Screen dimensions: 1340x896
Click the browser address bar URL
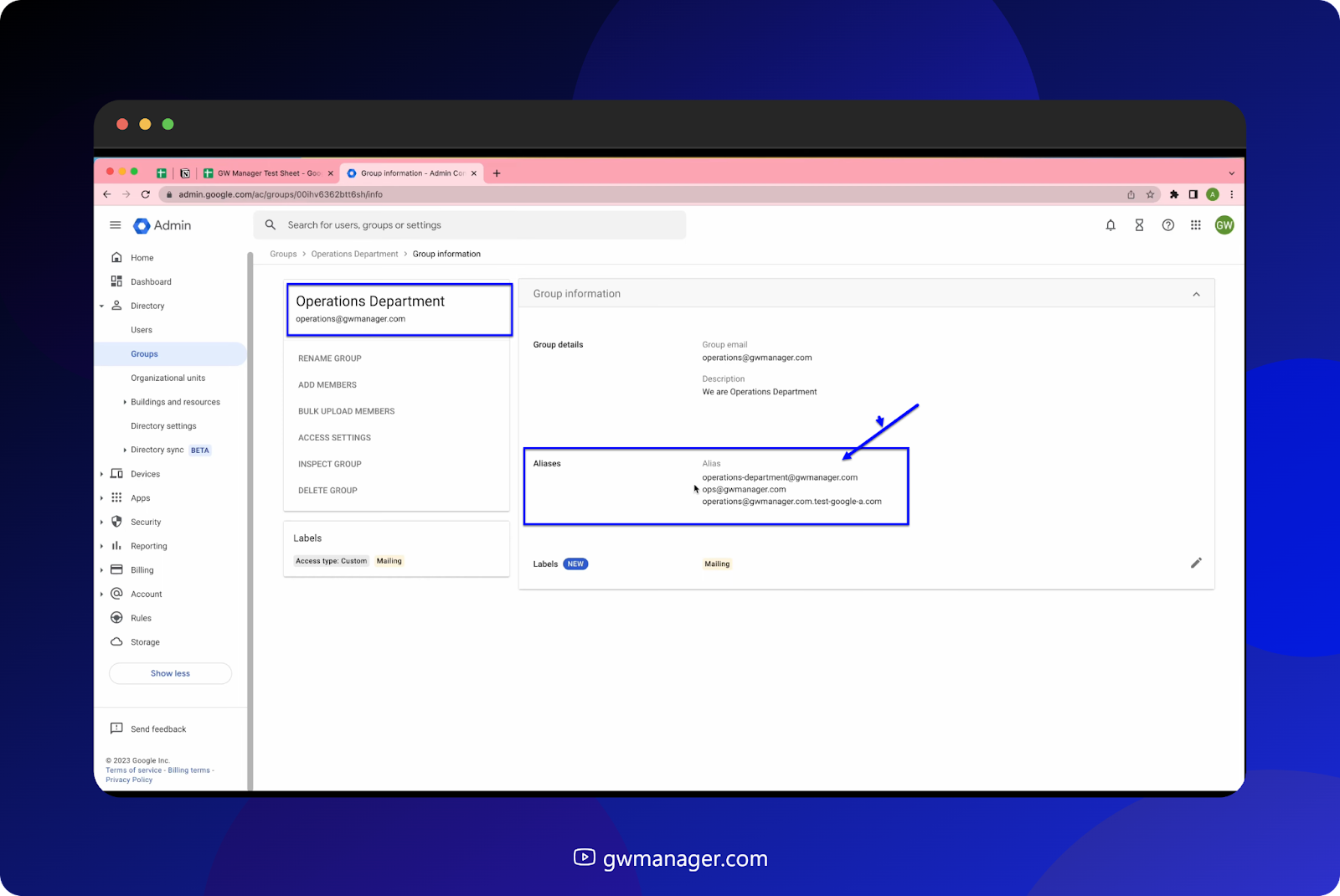coord(281,194)
